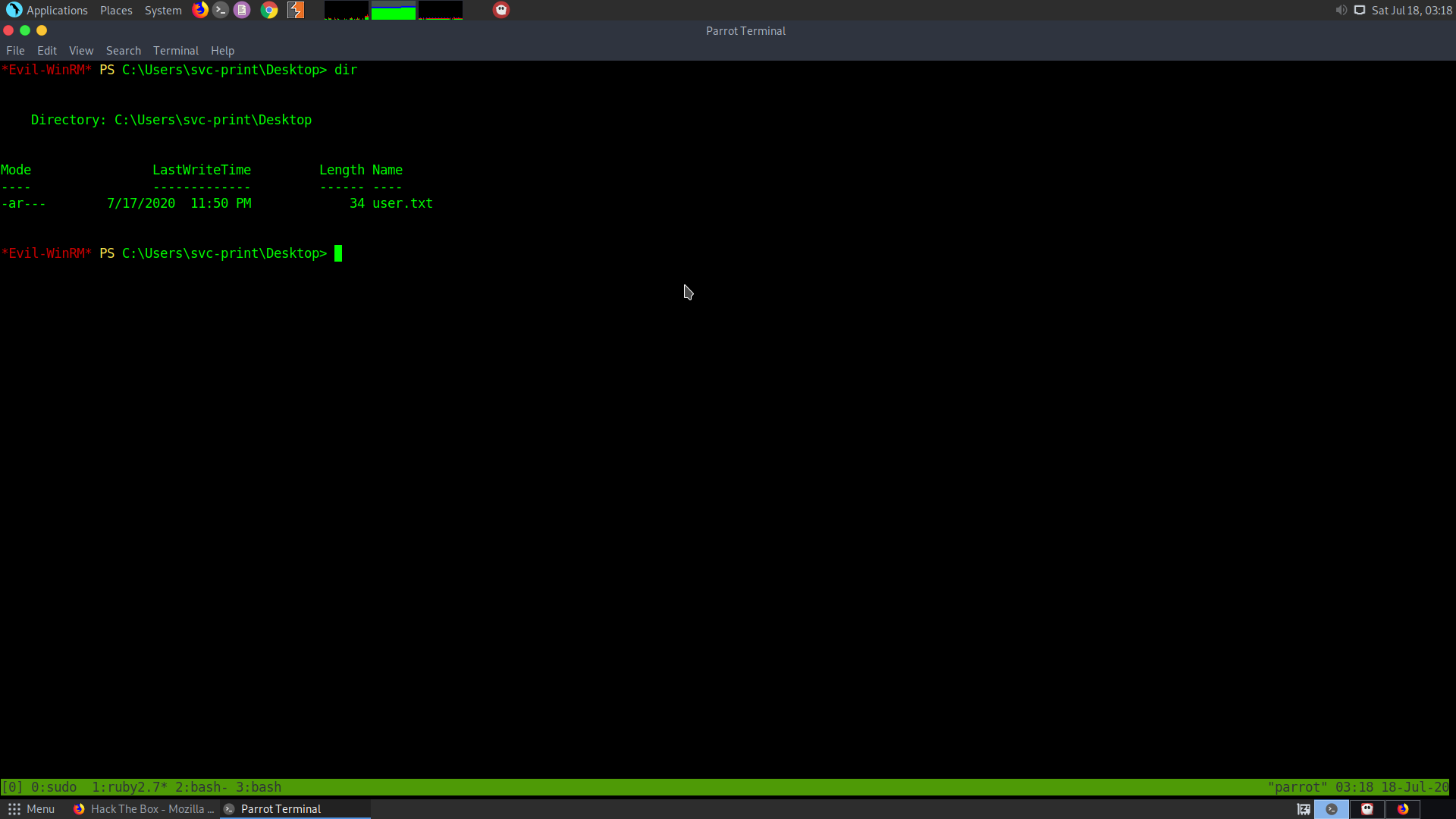Open the Terminal menu
This screenshot has width=1456, height=819.
pos(175,51)
